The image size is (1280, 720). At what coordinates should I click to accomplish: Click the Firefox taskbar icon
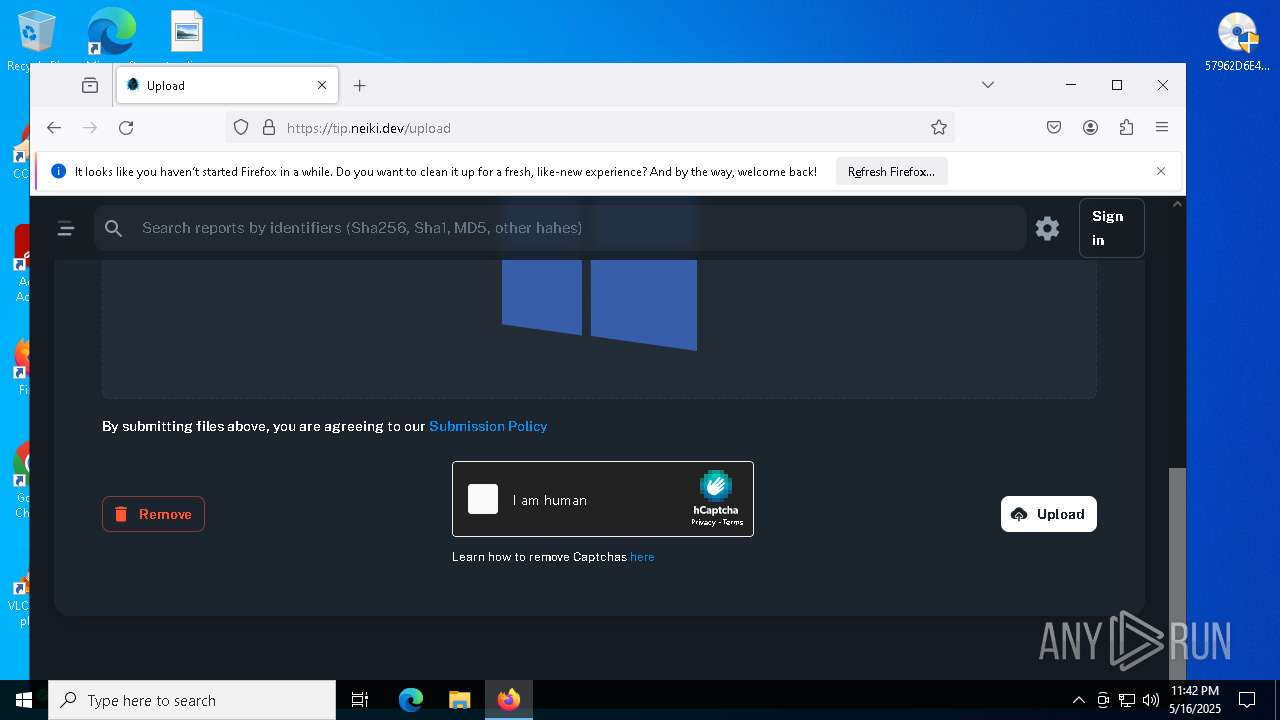click(x=509, y=700)
